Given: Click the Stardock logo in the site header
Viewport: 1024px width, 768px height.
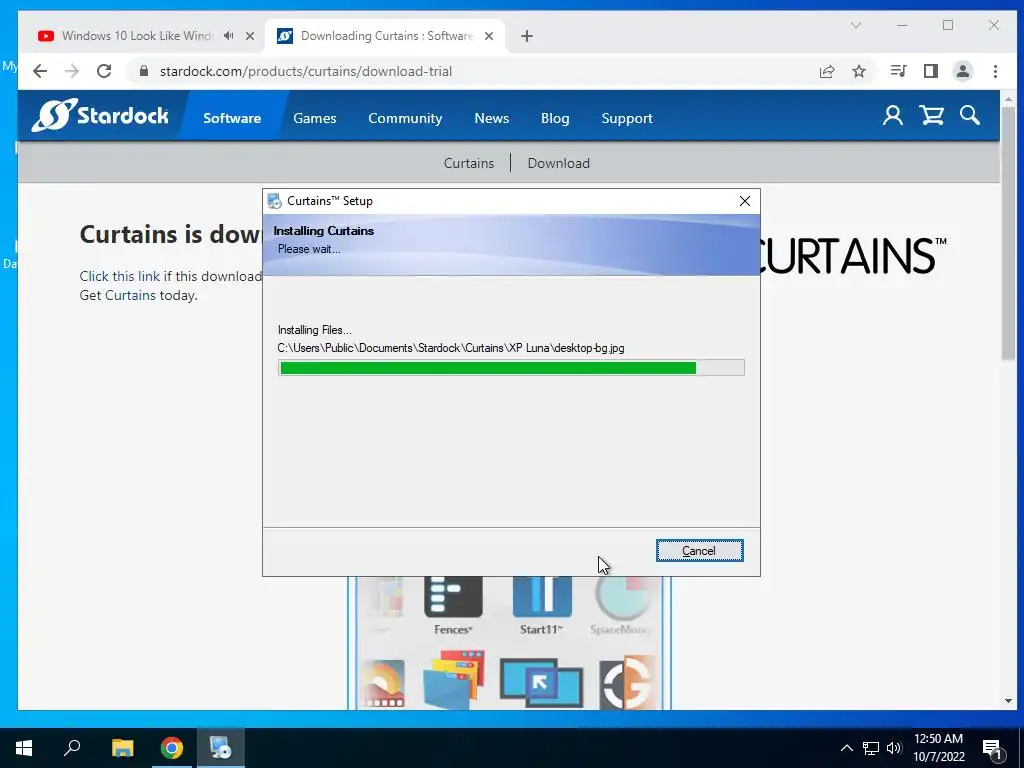Looking at the screenshot, I should pos(100,116).
